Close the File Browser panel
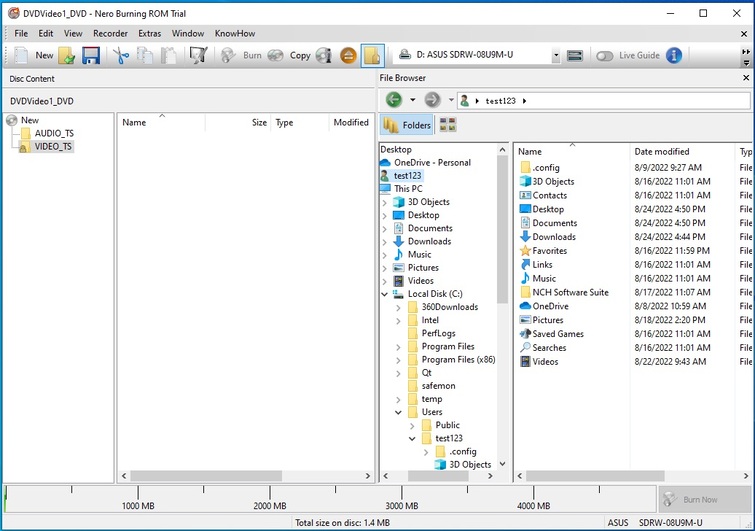Screen dimensions: 755x531 click(746, 78)
